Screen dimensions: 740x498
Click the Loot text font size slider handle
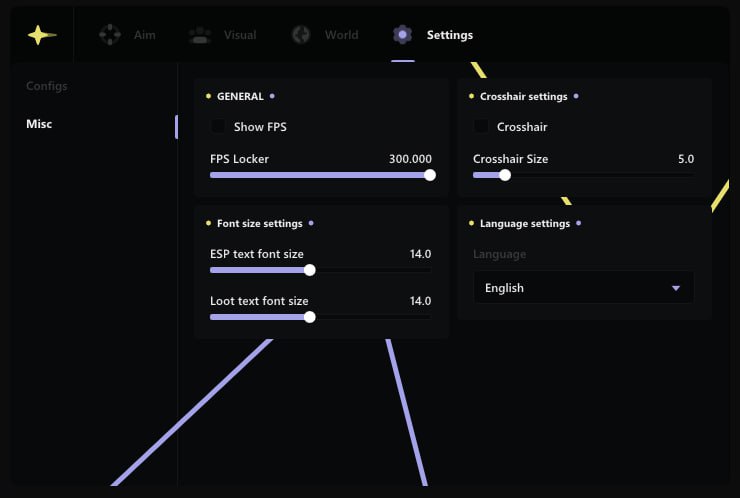click(x=309, y=317)
